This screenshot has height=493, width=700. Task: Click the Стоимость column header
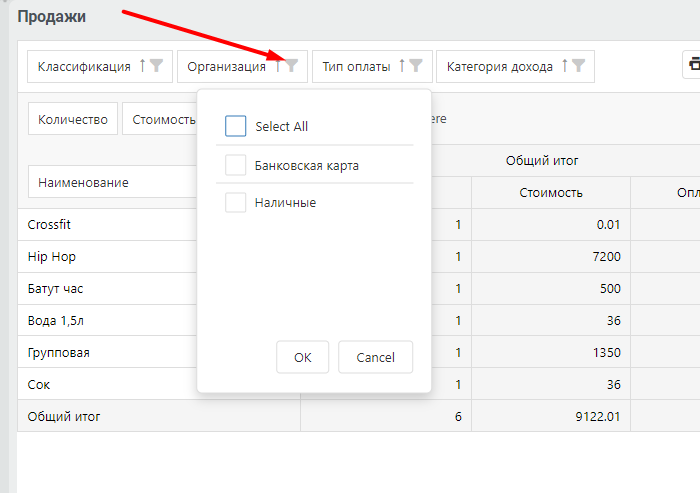click(550, 192)
